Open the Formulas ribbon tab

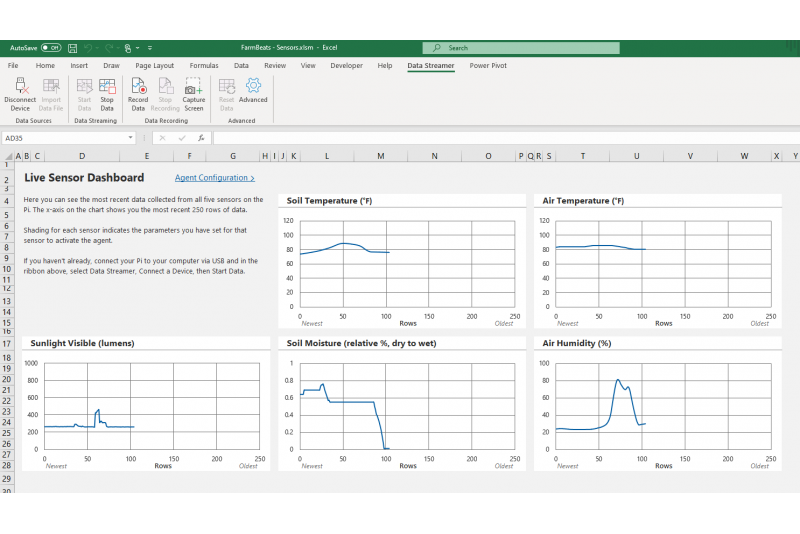pos(204,66)
